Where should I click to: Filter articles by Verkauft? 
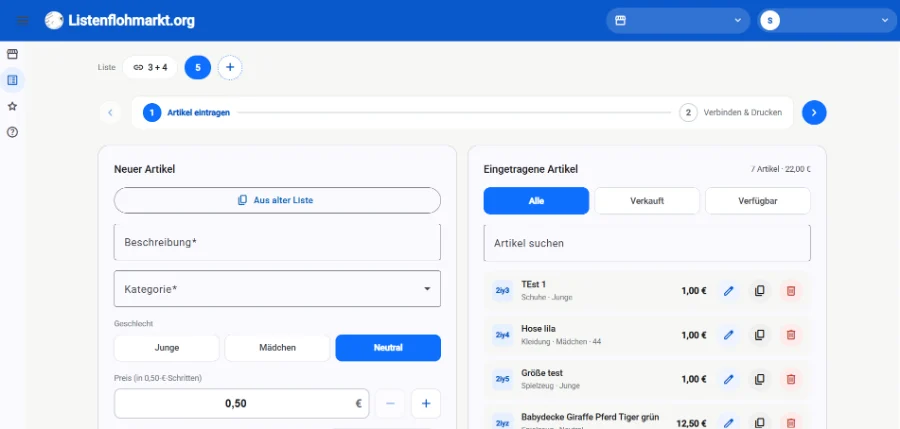(x=647, y=201)
